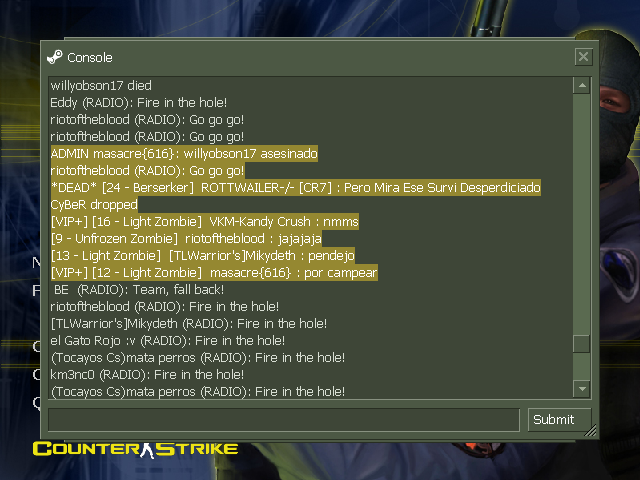
Task: Click the window resize grip corner
Action: [x=591, y=431]
